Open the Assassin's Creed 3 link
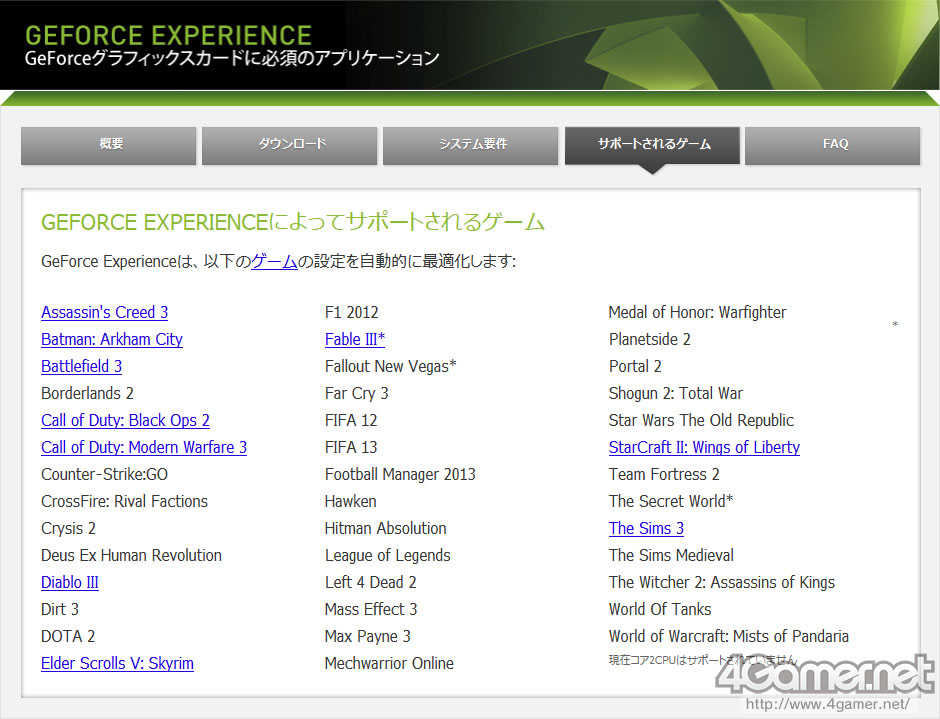The image size is (940, 719). (x=104, y=312)
